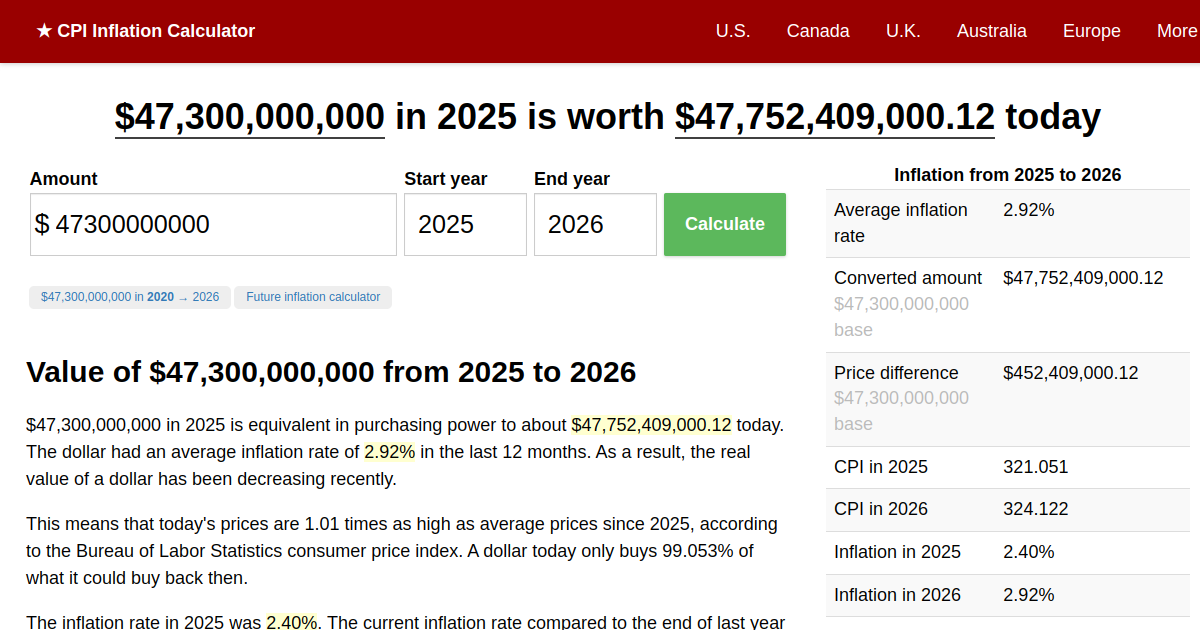Click the $47,300,000,000 in 2020 → 2026 chip

pos(129,297)
